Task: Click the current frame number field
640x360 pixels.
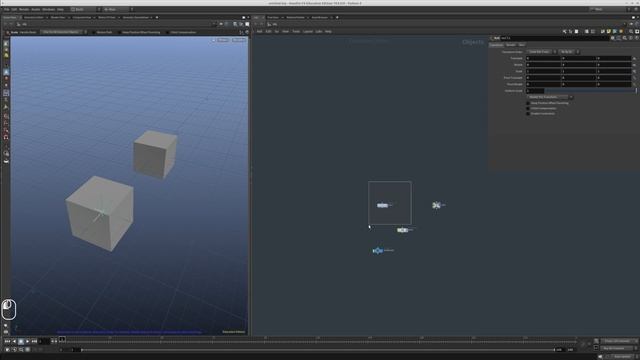Action: tap(44, 341)
